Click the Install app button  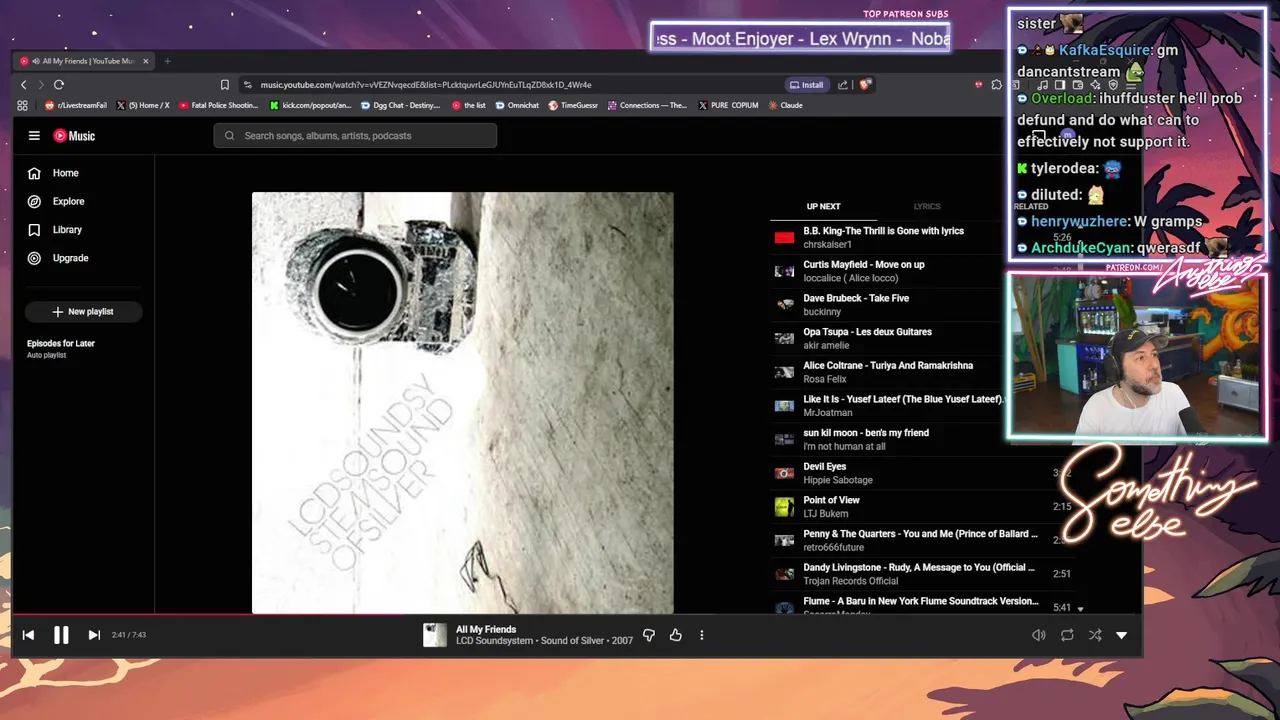pyautogui.click(x=807, y=85)
